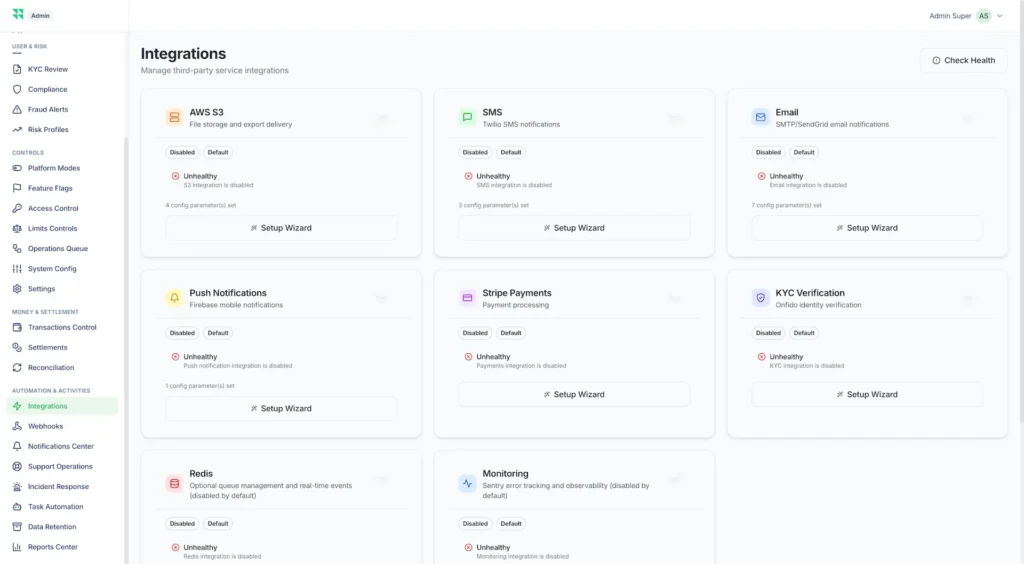This screenshot has height=564, width=1024.
Task: Click the Operations Queue icon
Action: [17, 249]
